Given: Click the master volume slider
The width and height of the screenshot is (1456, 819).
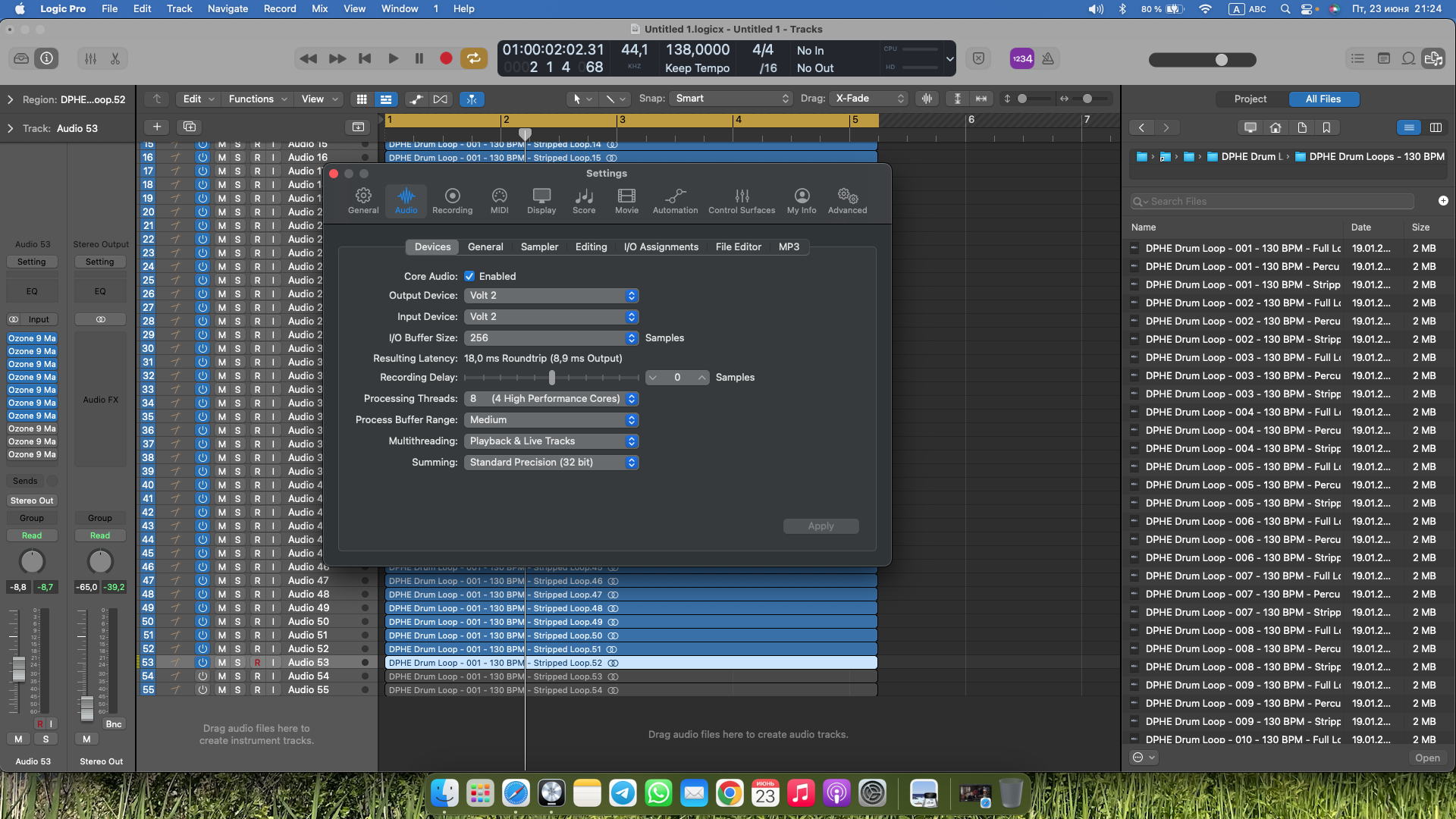Looking at the screenshot, I should (x=1202, y=60).
